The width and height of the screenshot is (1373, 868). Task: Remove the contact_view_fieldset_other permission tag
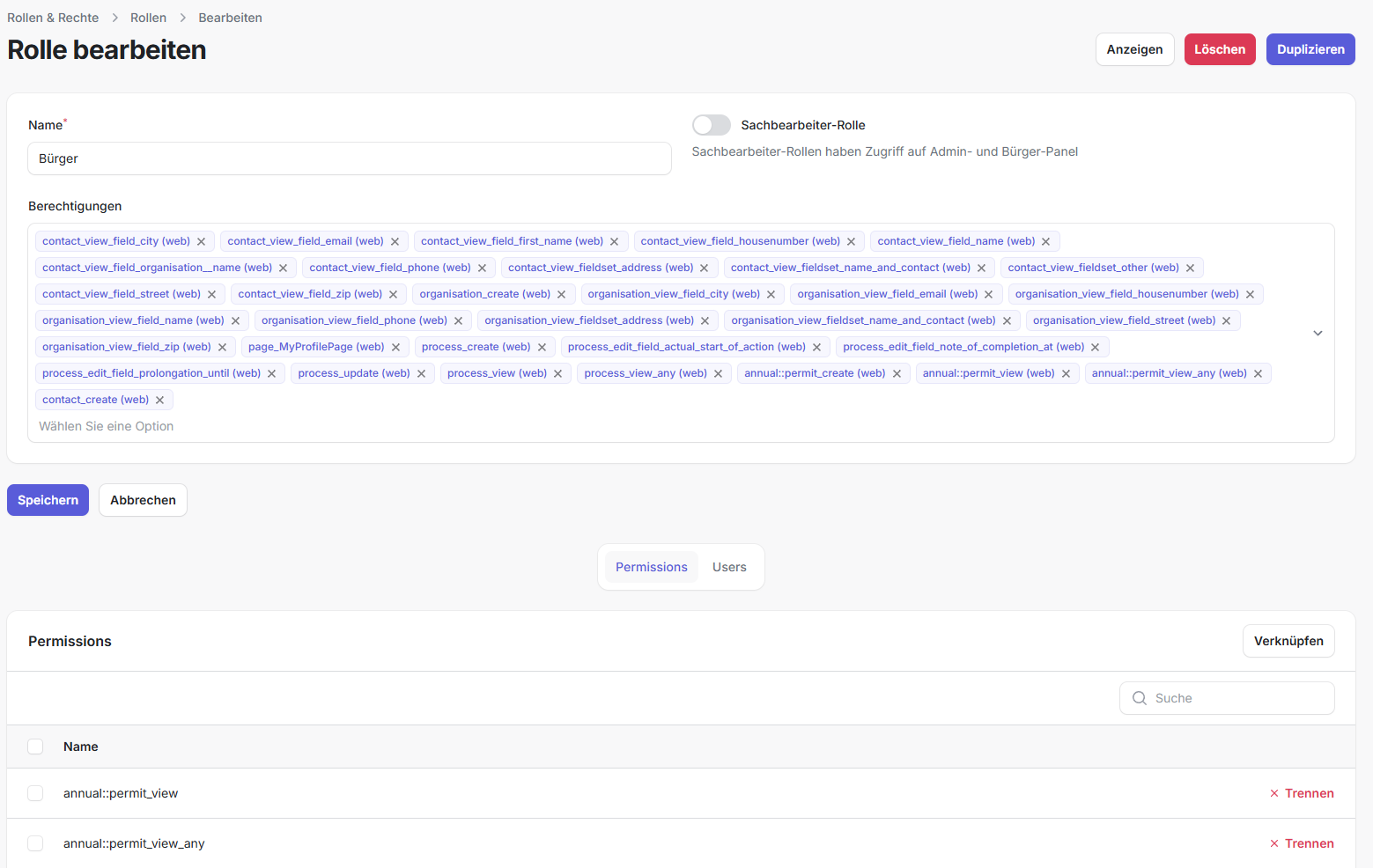click(1191, 268)
